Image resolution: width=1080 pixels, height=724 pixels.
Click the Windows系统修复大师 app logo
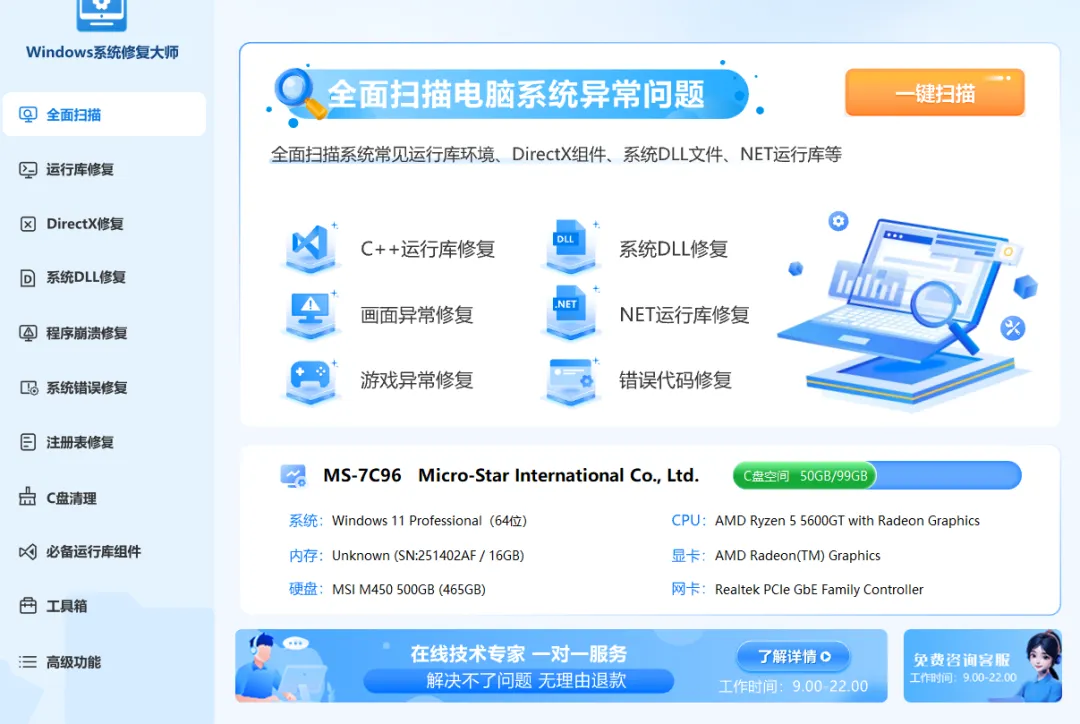click(102, 14)
